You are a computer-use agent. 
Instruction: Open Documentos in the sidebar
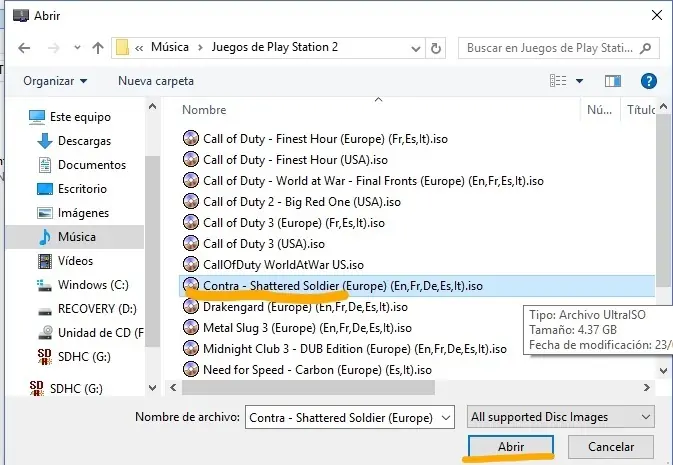[82, 165]
